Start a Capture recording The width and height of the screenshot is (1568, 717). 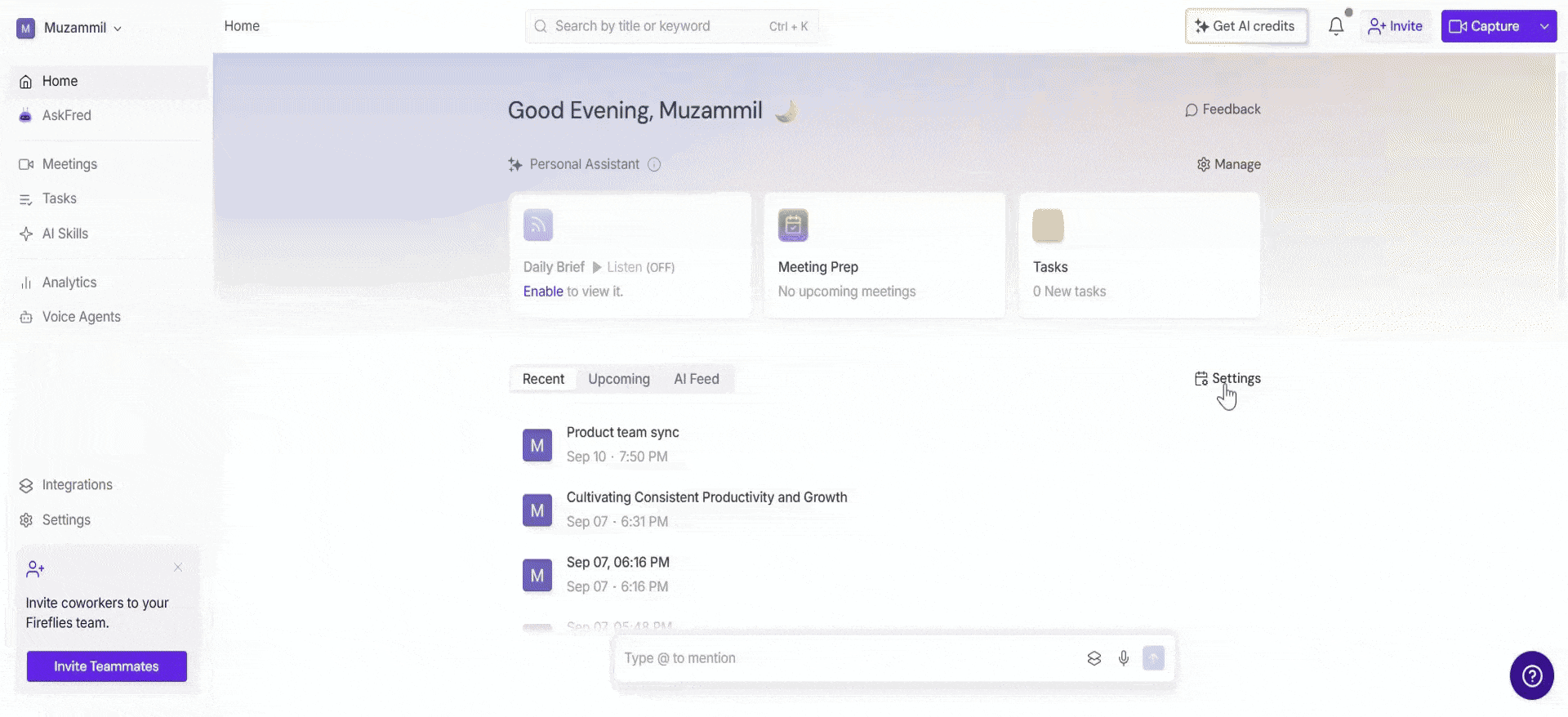pyautogui.click(x=1486, y=26)
